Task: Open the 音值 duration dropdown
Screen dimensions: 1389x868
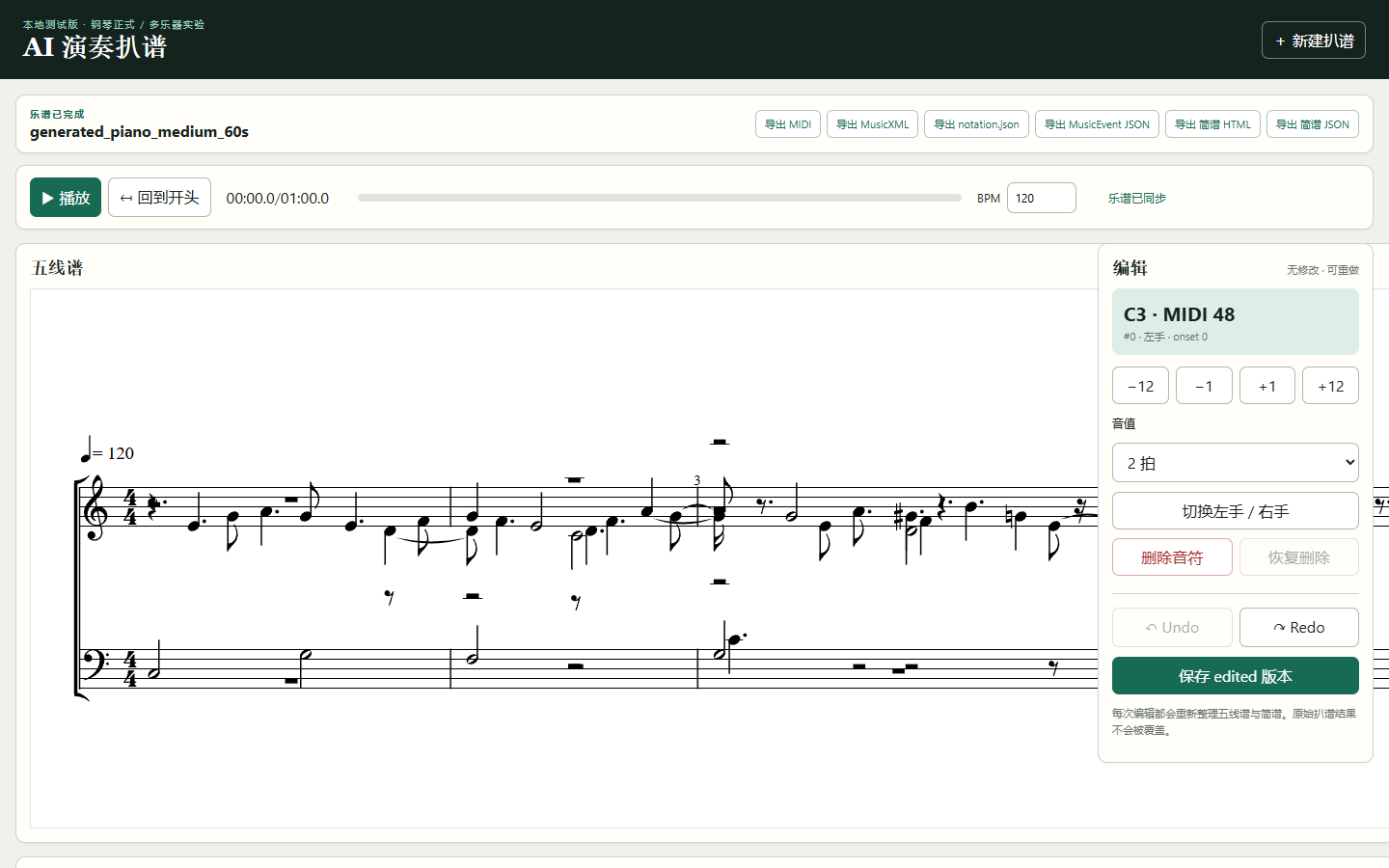Action: (1236, 463)
